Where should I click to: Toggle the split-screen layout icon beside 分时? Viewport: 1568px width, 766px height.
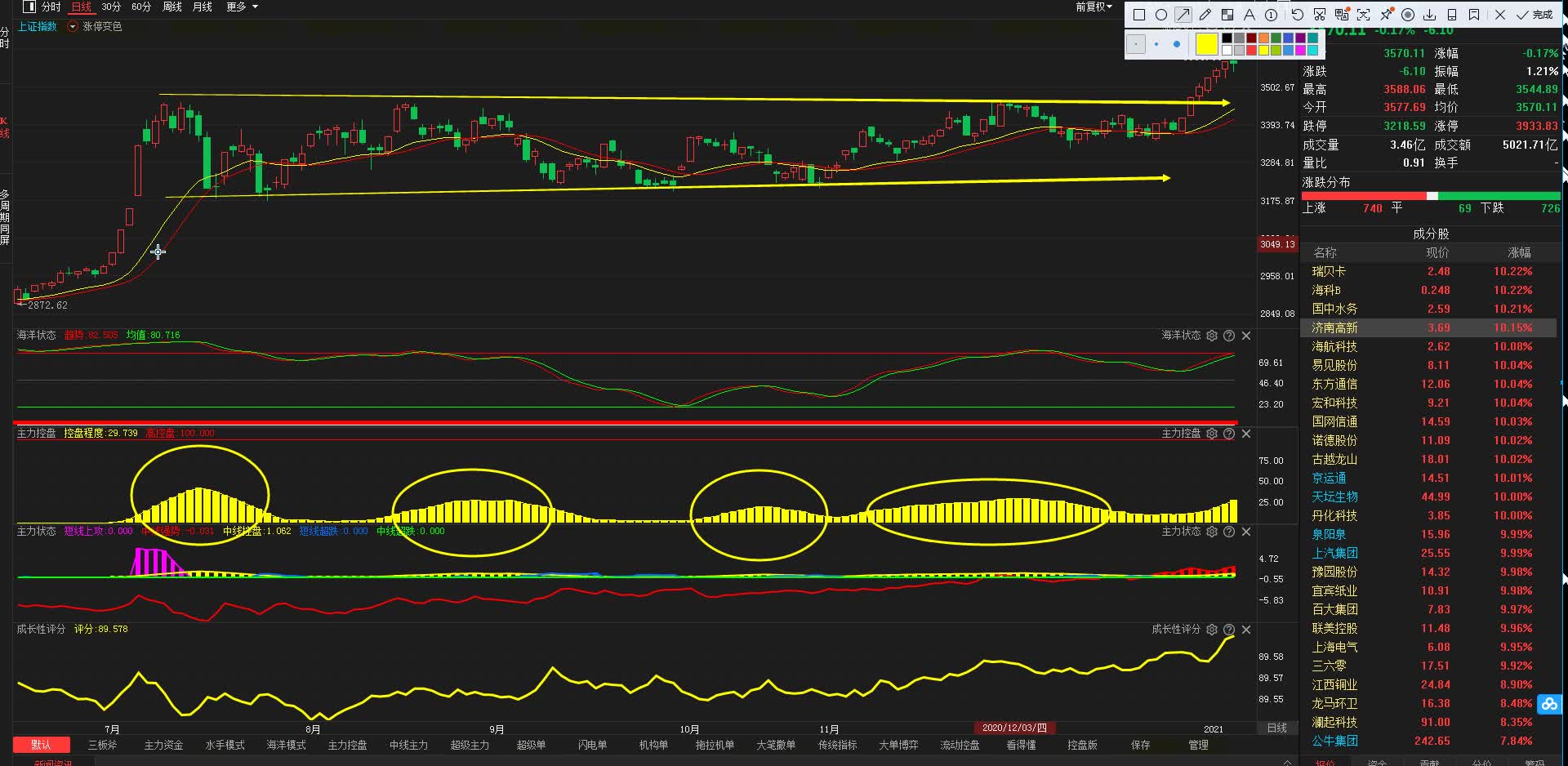29,7
